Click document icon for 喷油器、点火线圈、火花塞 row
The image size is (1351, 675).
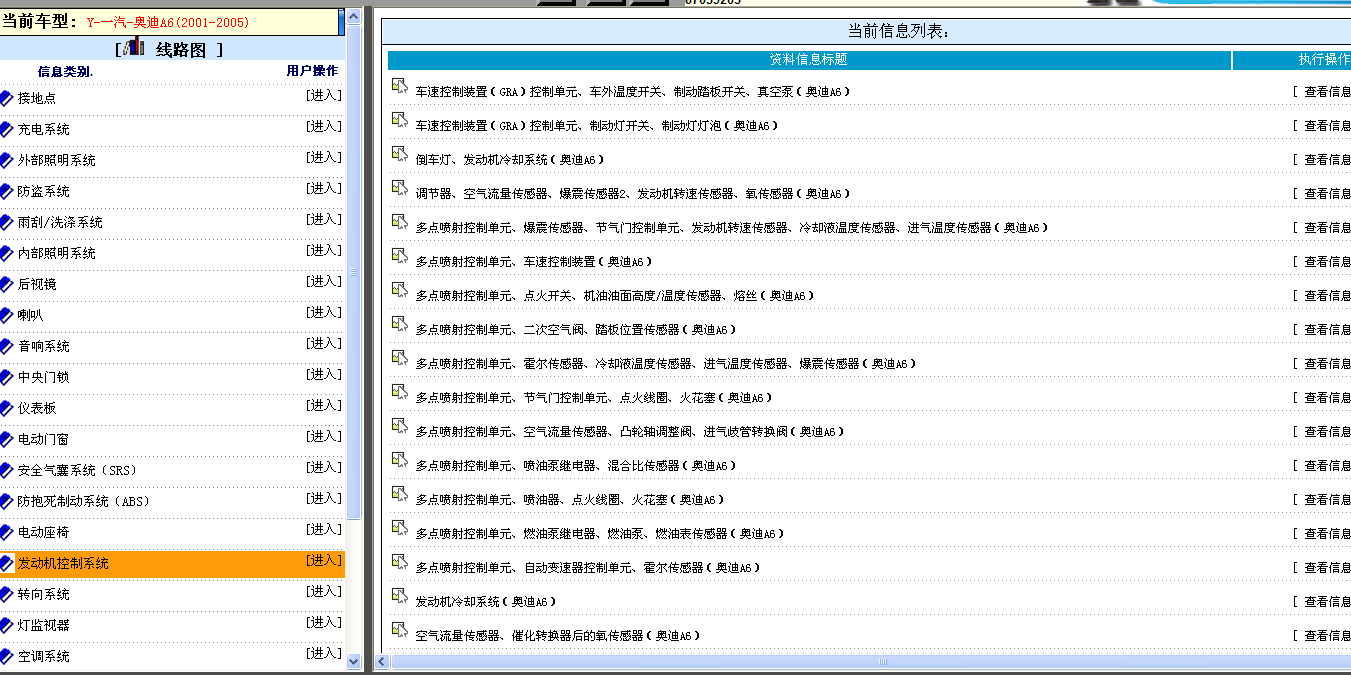400,494
